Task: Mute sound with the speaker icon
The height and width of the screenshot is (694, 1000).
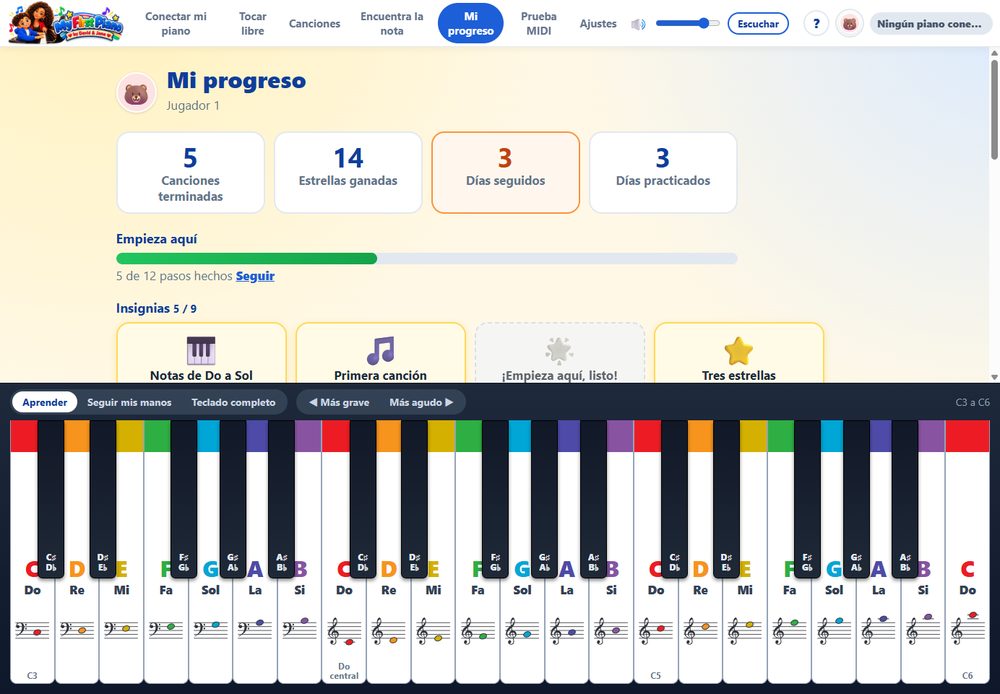Action: click(638, 24)
